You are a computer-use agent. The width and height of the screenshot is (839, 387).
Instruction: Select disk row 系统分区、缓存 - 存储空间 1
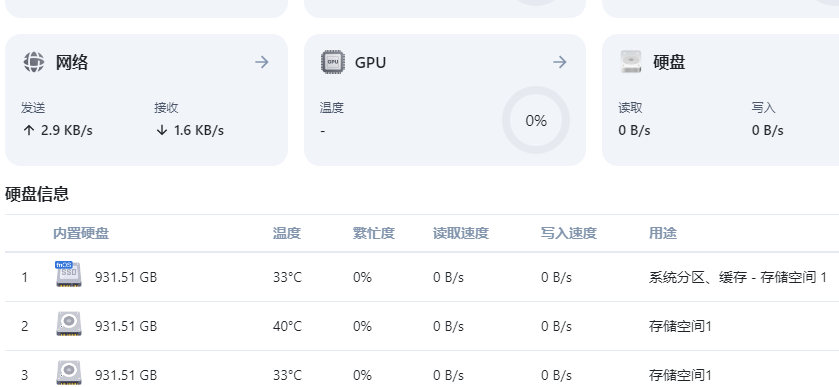coord(422,277)
